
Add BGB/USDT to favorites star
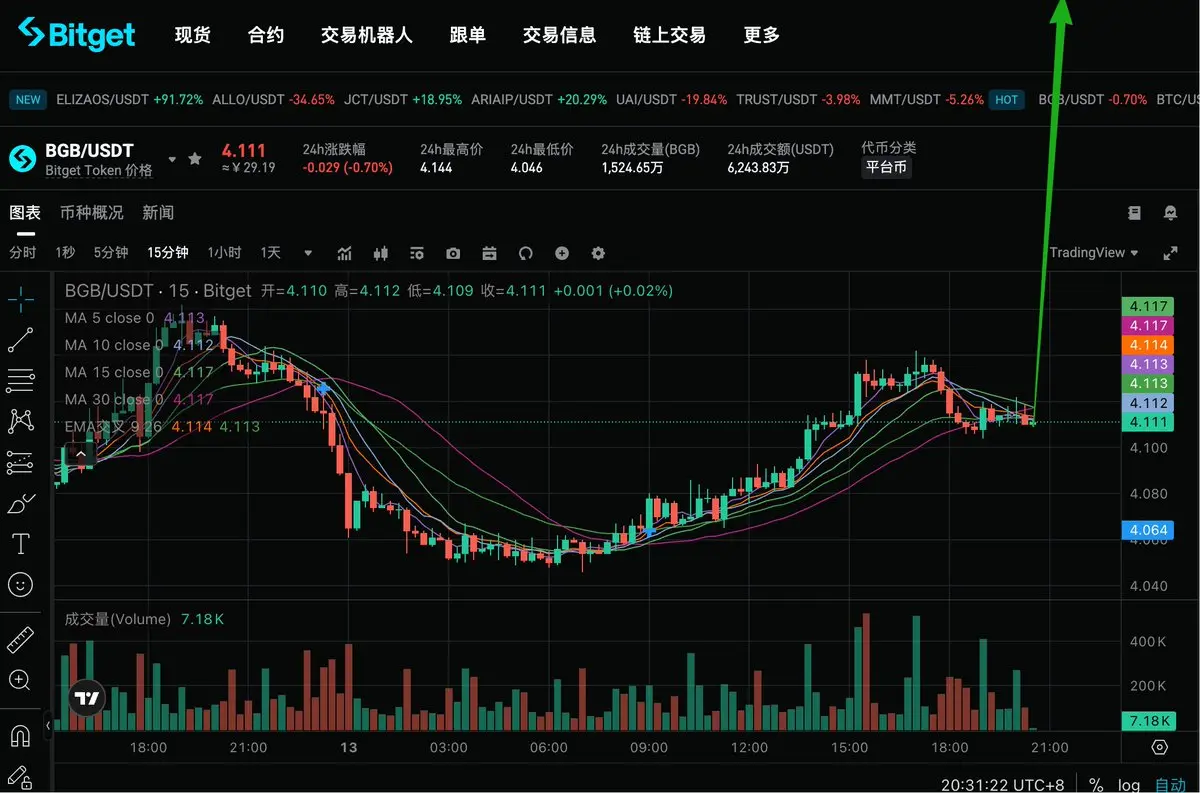coord(194,158)
